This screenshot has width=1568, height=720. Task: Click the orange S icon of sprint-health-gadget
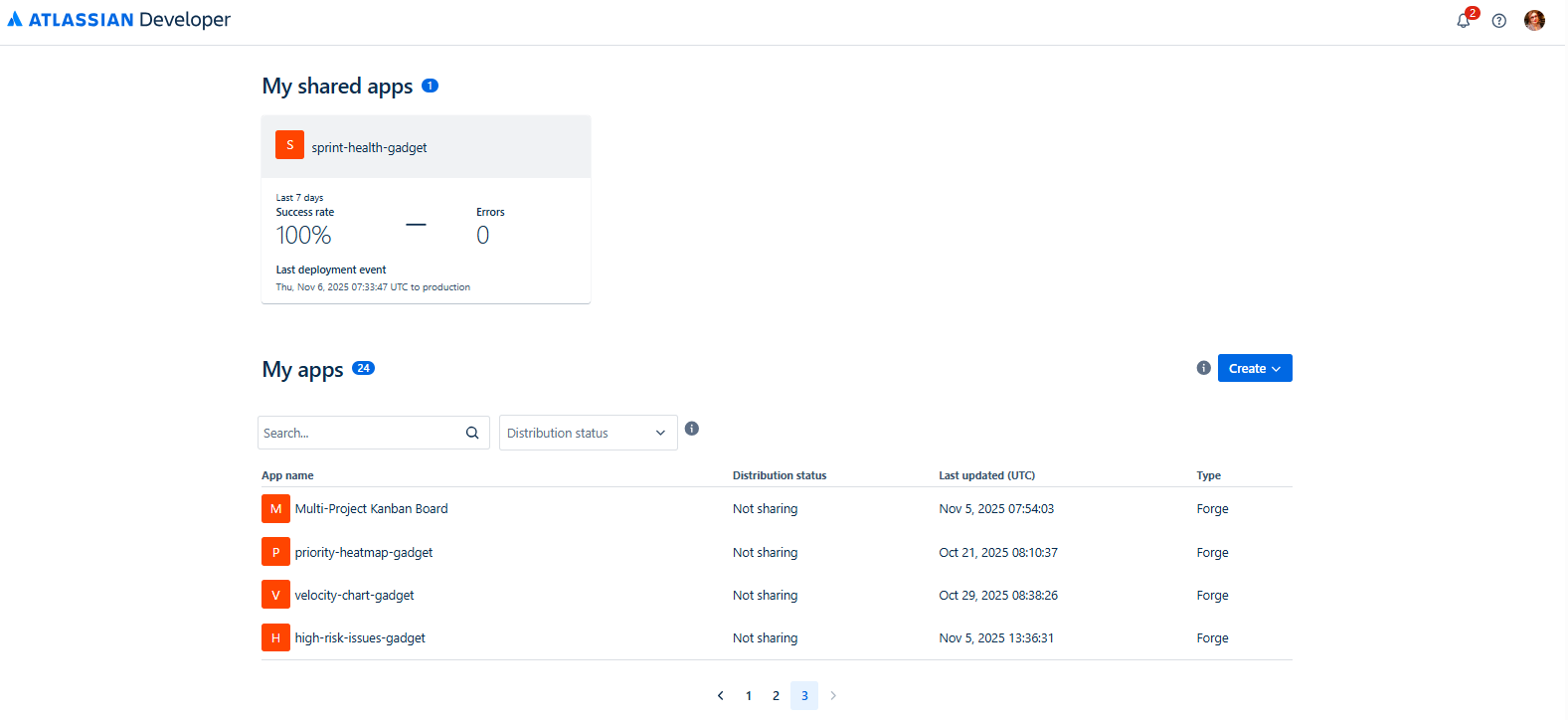pos(289,145)
